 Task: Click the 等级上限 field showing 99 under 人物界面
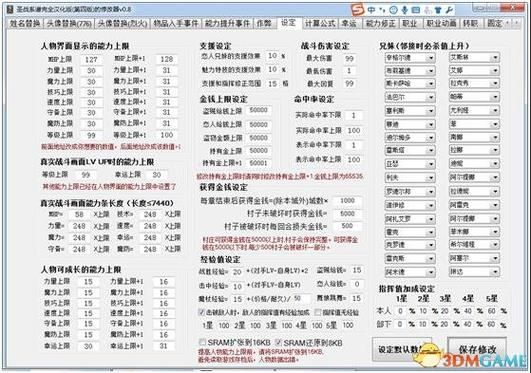tap(91, 135)
